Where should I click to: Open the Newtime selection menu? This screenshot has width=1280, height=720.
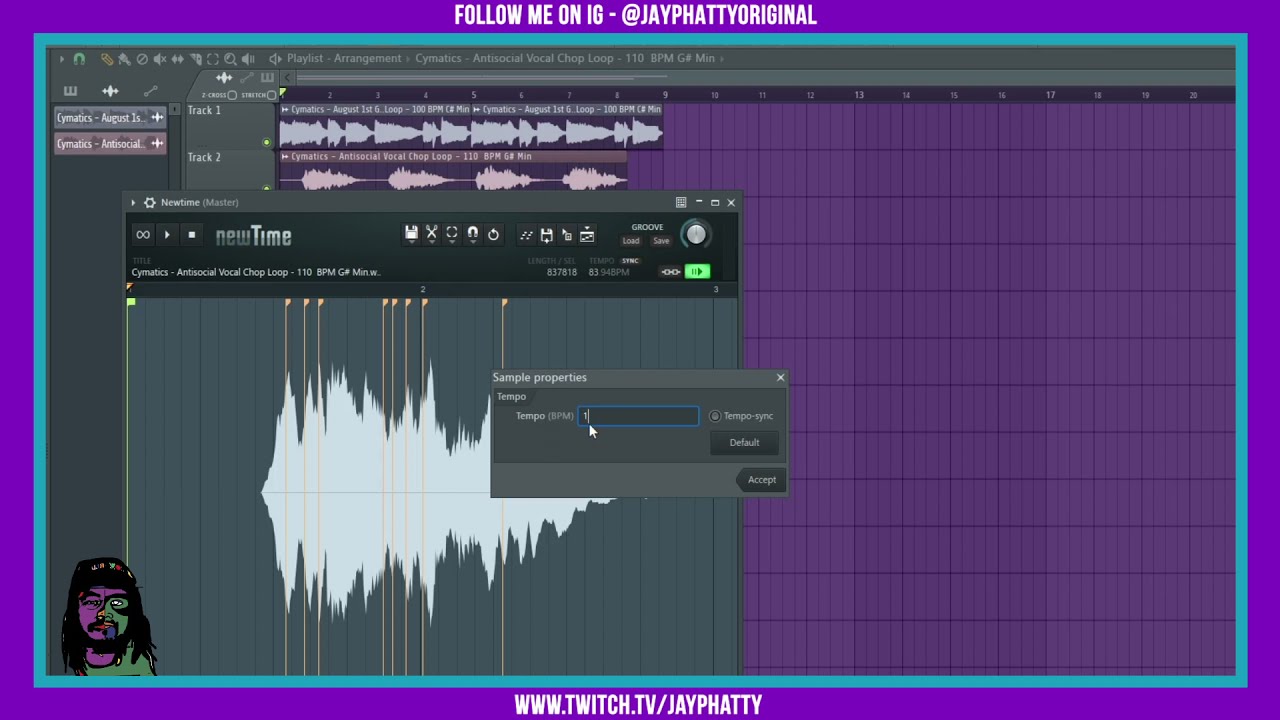[x=452, y=234]
